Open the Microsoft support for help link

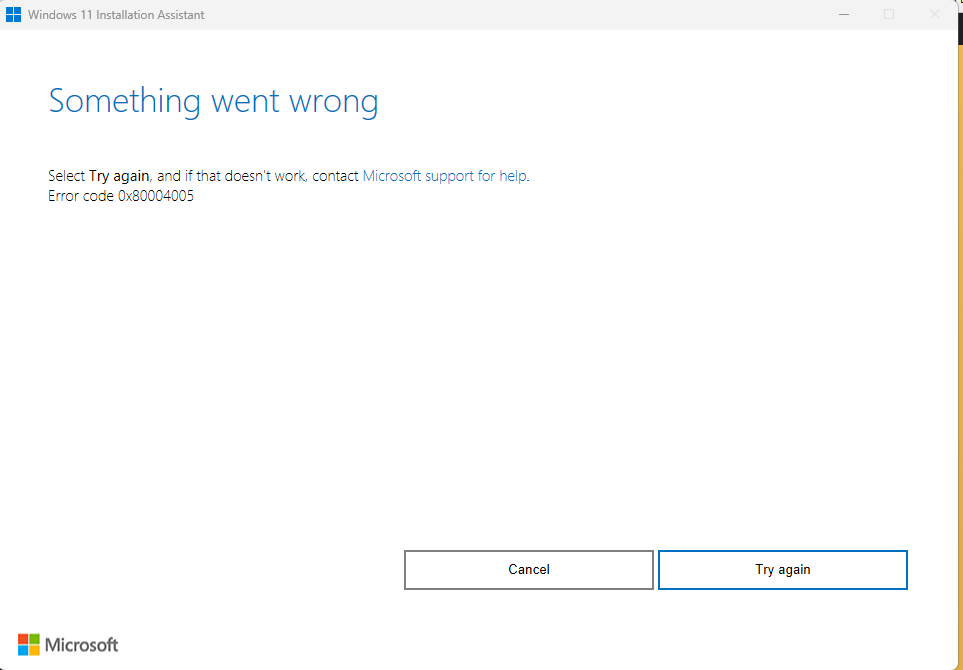[444, 176]
